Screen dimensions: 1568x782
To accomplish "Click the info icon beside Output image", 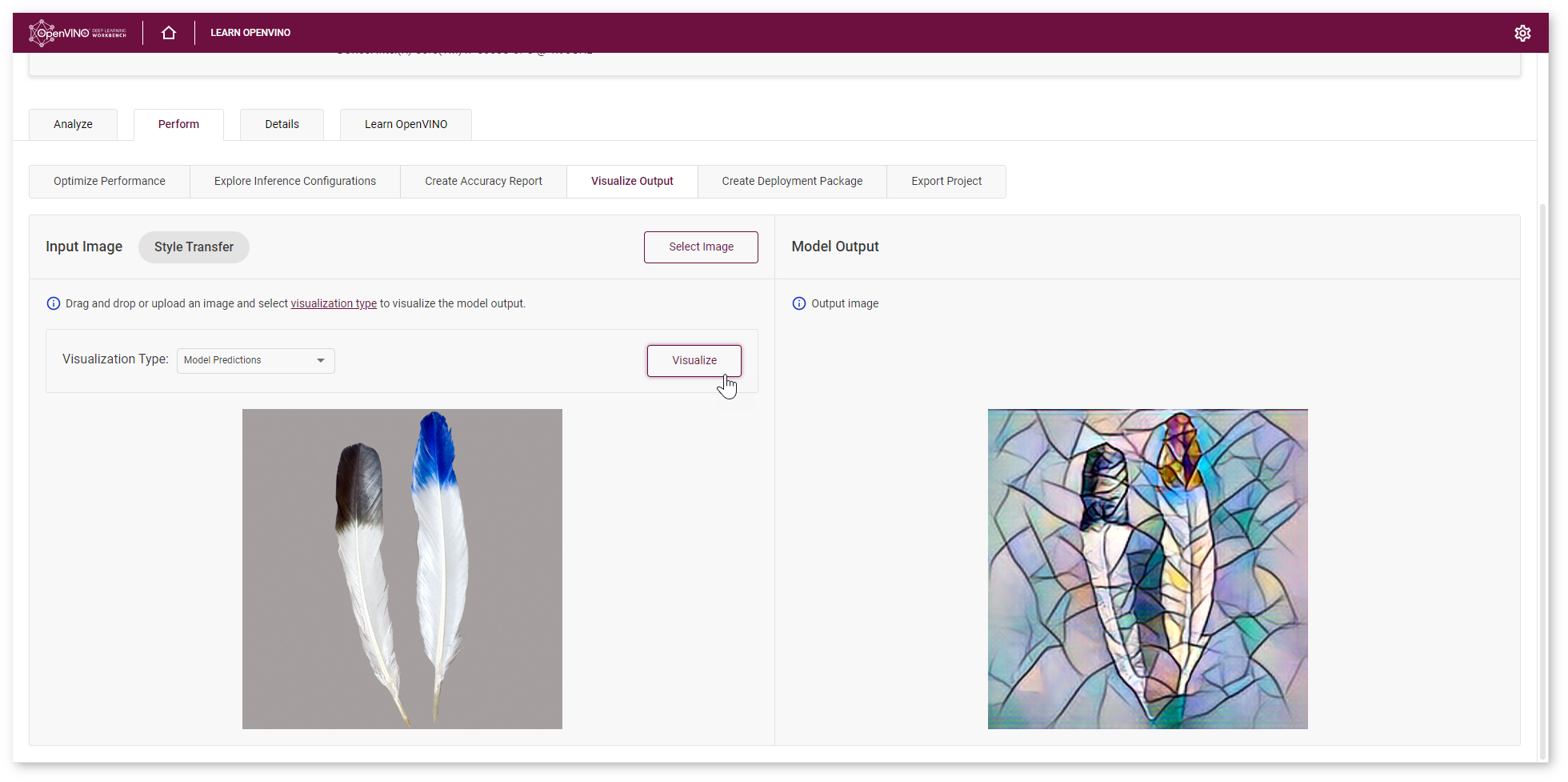I will (x=799, y=303).
